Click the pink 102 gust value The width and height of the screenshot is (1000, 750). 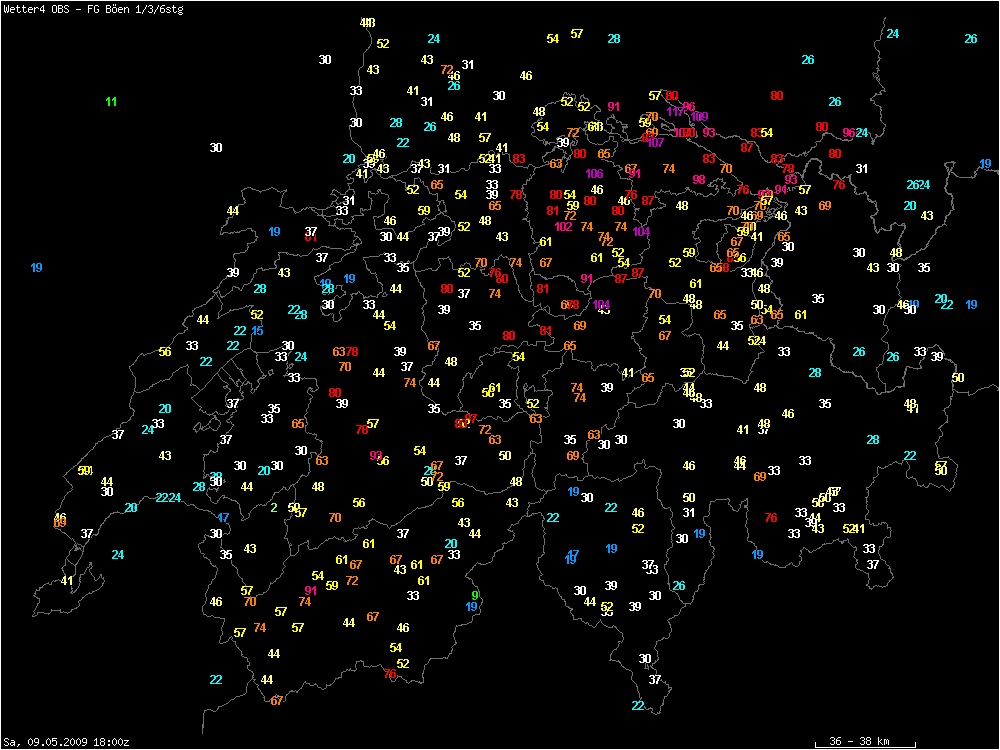[563, 227]
